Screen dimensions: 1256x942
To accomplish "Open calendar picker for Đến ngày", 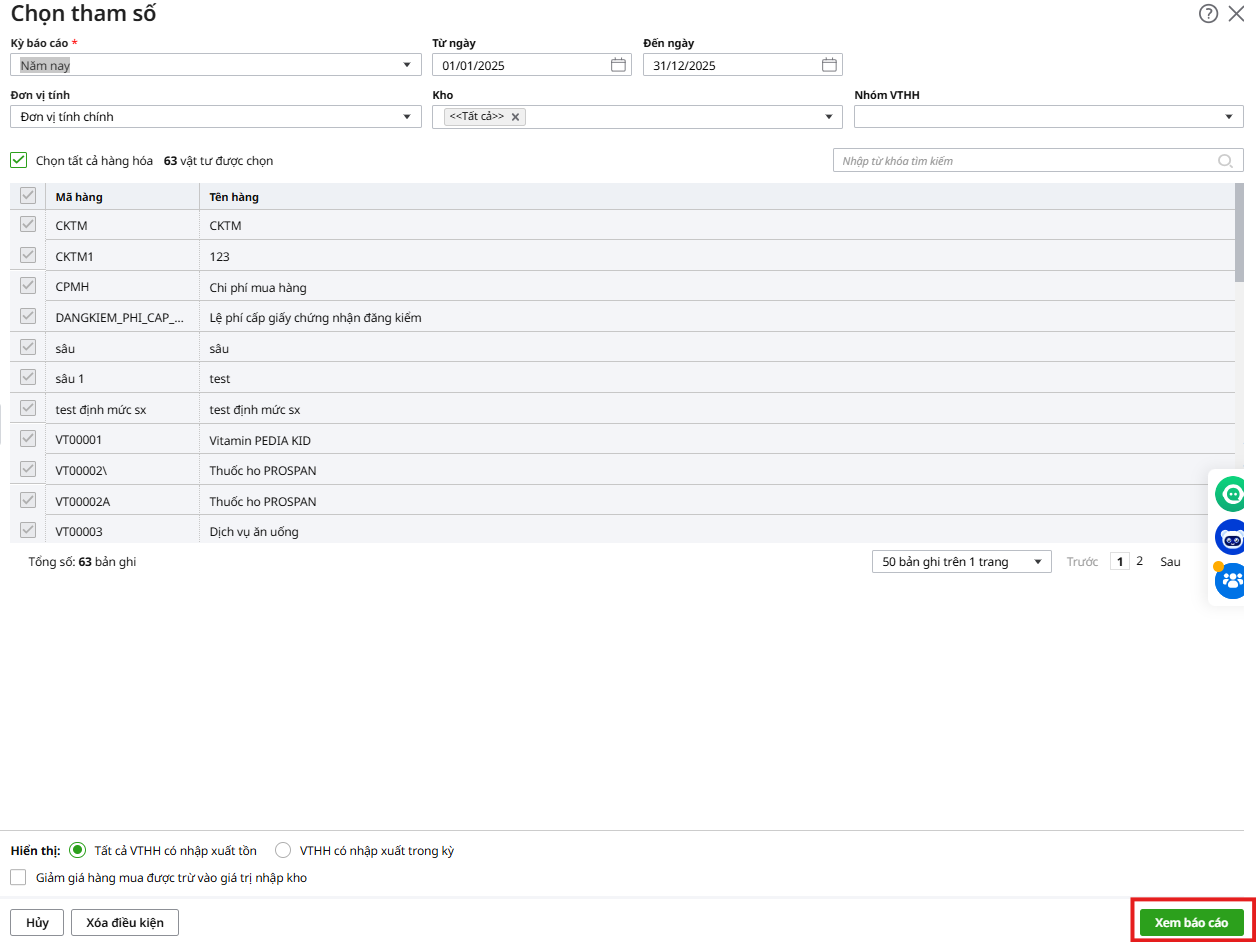I will pyautogui.click(x=829, y=65).
